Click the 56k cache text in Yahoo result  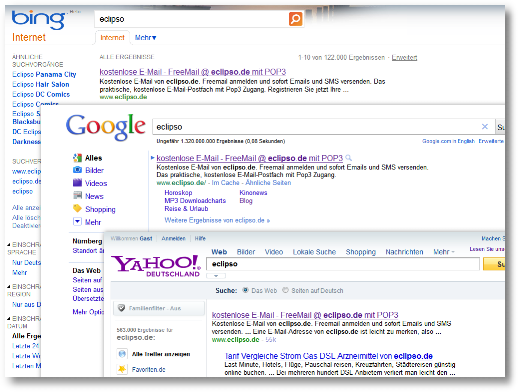pos(271,340)
